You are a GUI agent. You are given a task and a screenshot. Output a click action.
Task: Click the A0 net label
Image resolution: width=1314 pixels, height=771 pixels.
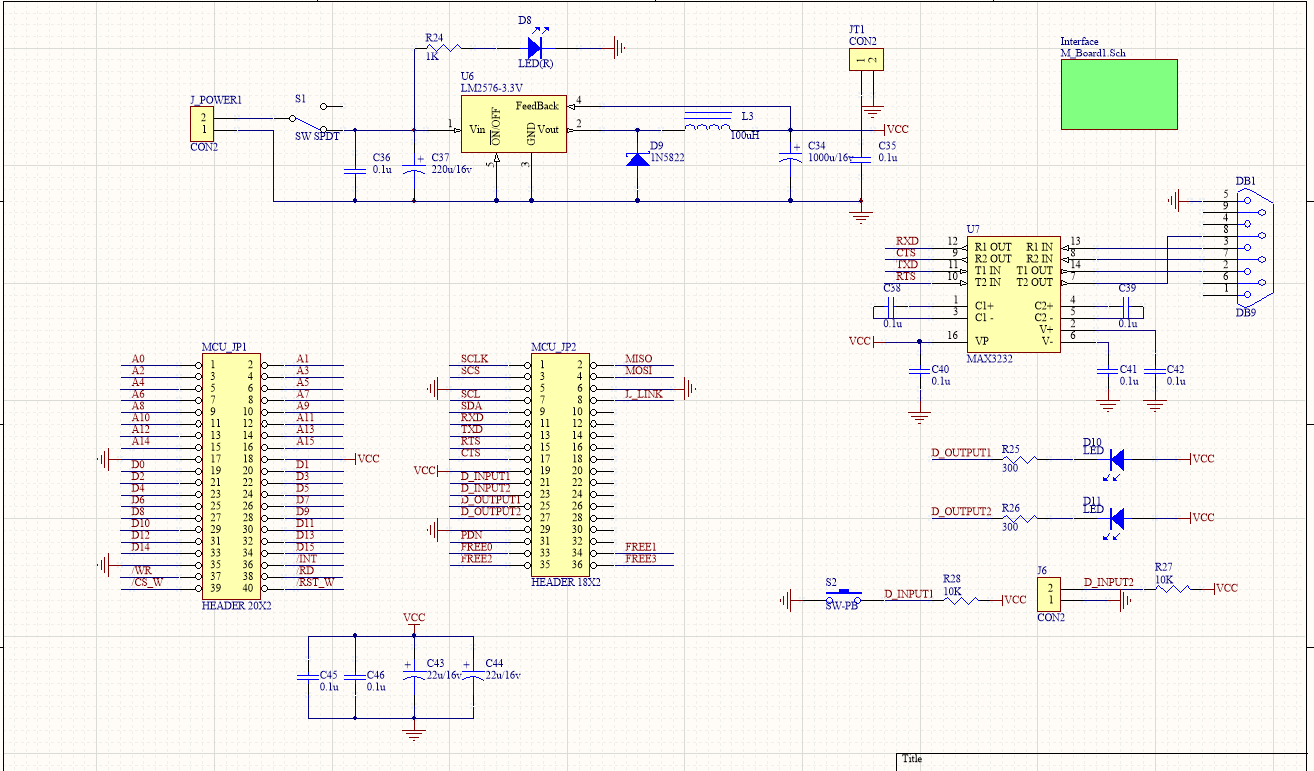click(138, 358)
